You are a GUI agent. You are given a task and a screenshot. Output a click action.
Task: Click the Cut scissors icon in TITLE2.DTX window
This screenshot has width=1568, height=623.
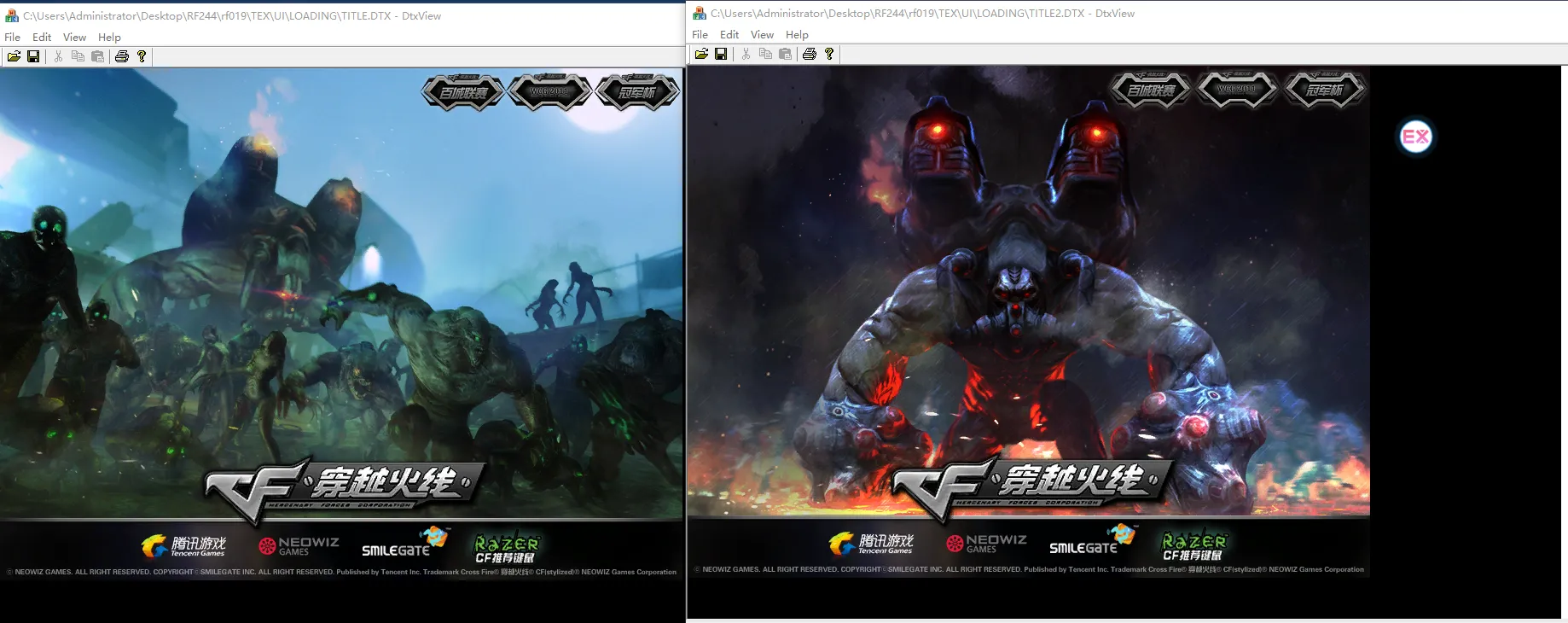746,54
